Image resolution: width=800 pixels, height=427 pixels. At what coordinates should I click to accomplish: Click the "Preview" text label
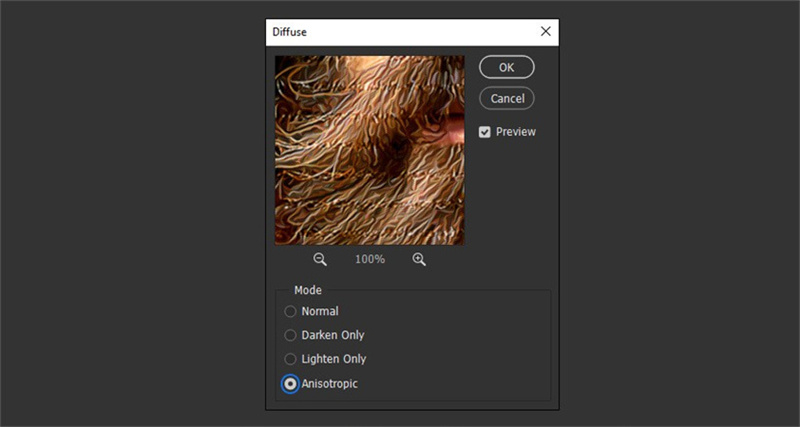(x=516, y=132)
